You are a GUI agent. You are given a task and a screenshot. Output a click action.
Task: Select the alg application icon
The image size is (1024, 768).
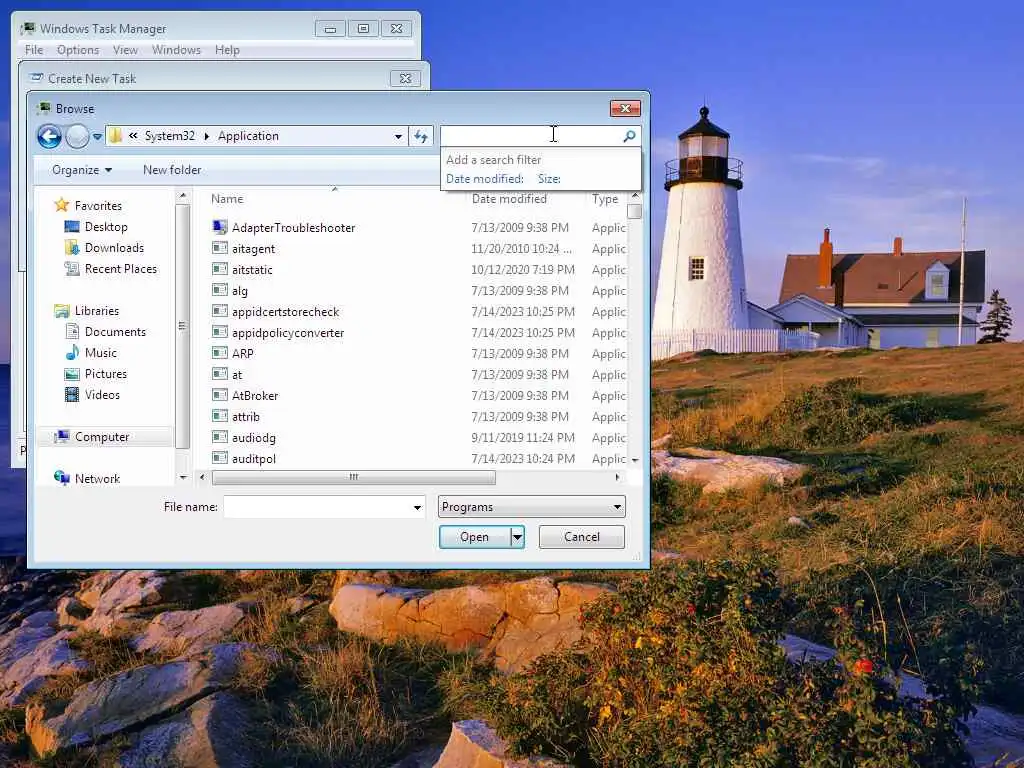[x=220, y=290]
